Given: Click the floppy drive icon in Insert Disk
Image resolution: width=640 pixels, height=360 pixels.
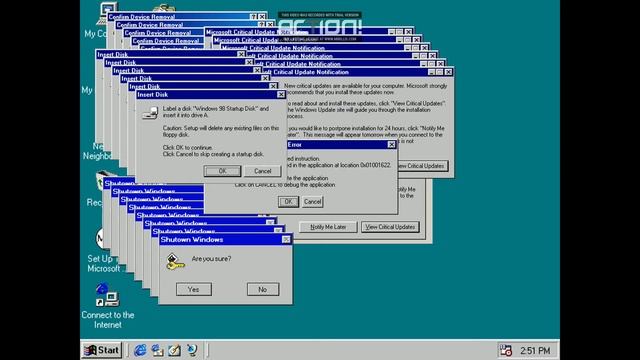Looking at the screenshot, I should click(x=150, y=113).
